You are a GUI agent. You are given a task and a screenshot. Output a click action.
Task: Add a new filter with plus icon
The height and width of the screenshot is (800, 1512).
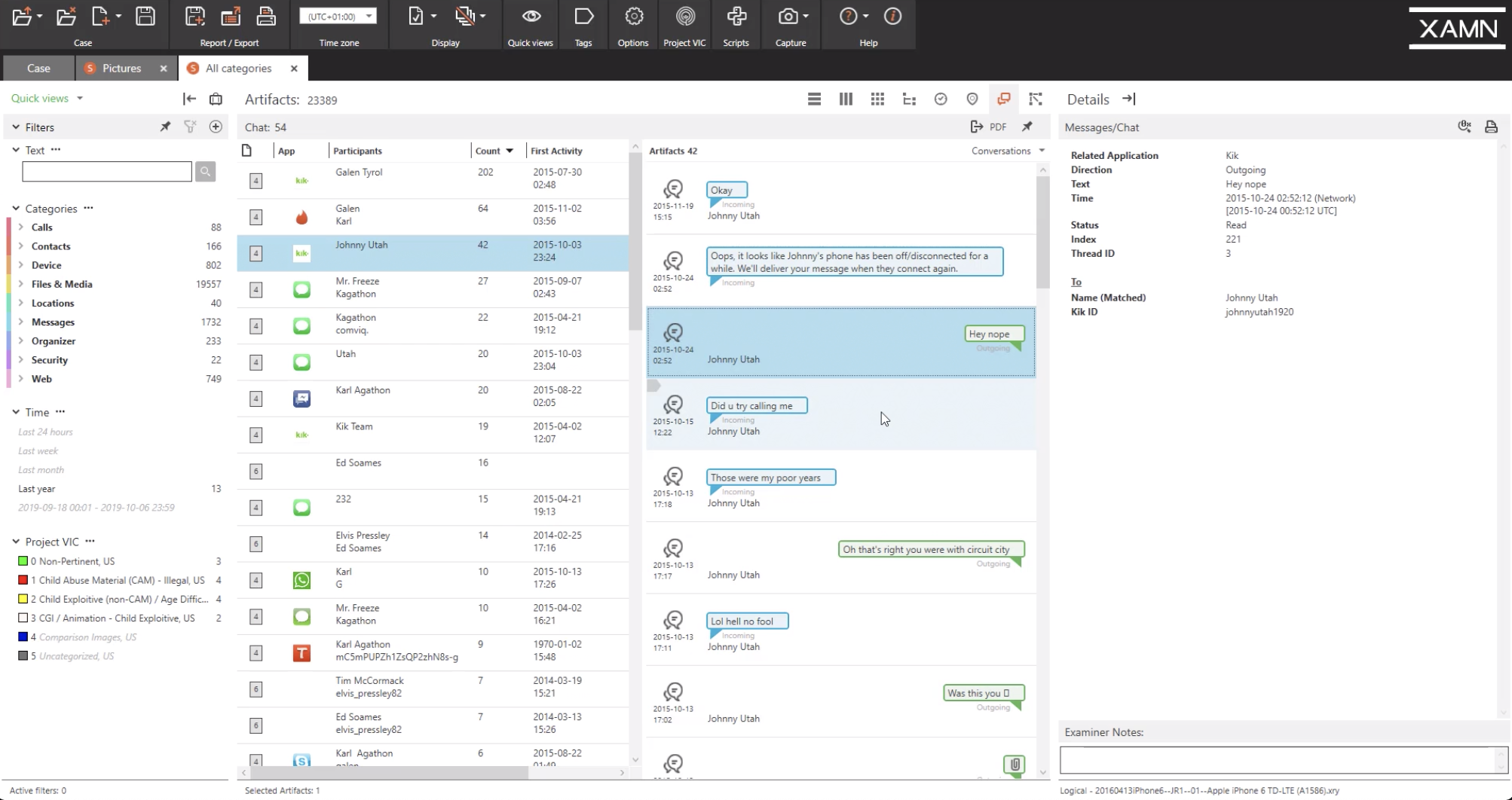(x=216, y=127)
